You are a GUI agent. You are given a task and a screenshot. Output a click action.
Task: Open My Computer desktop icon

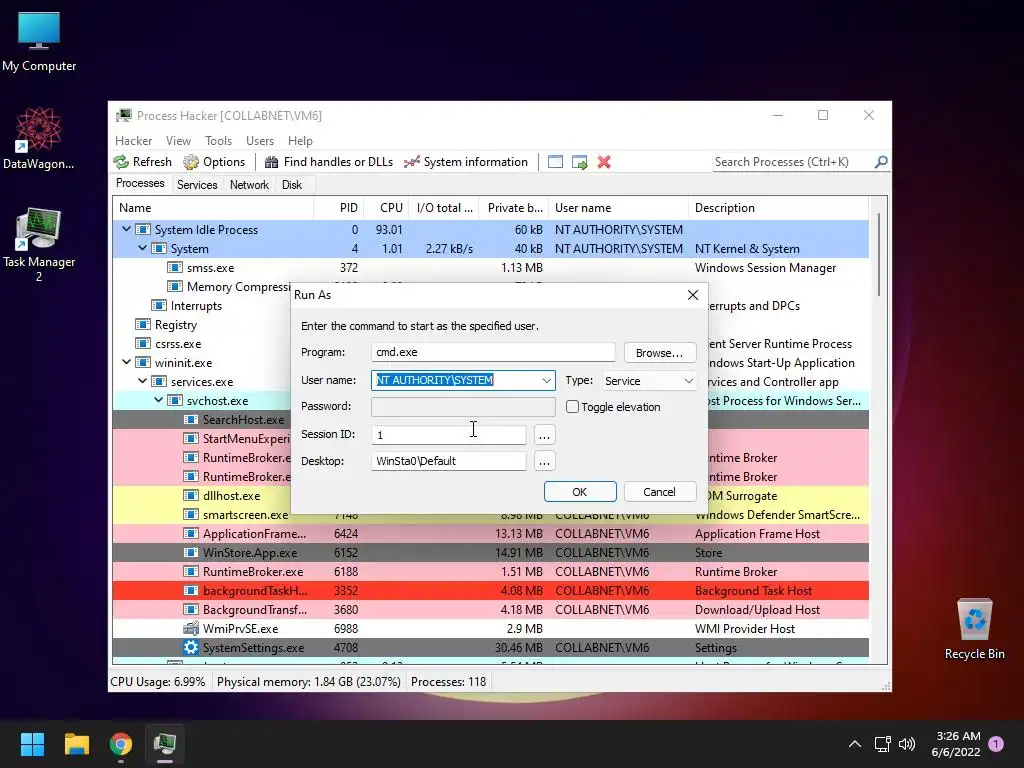[39, 42]
